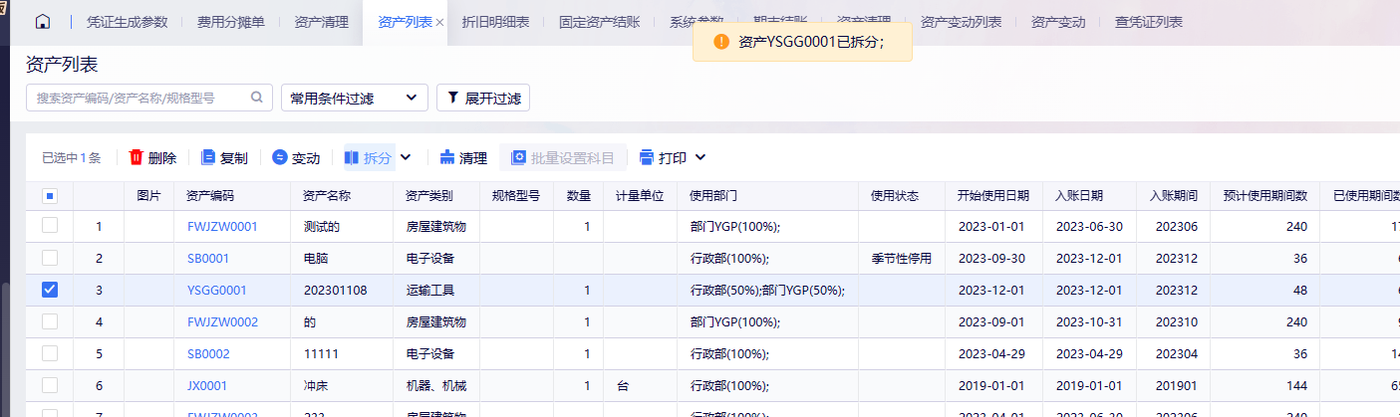Screen dimensions: 1400x417
Task: Click the 复制 button
Action: pyautogui.click(x=225, y=157)
